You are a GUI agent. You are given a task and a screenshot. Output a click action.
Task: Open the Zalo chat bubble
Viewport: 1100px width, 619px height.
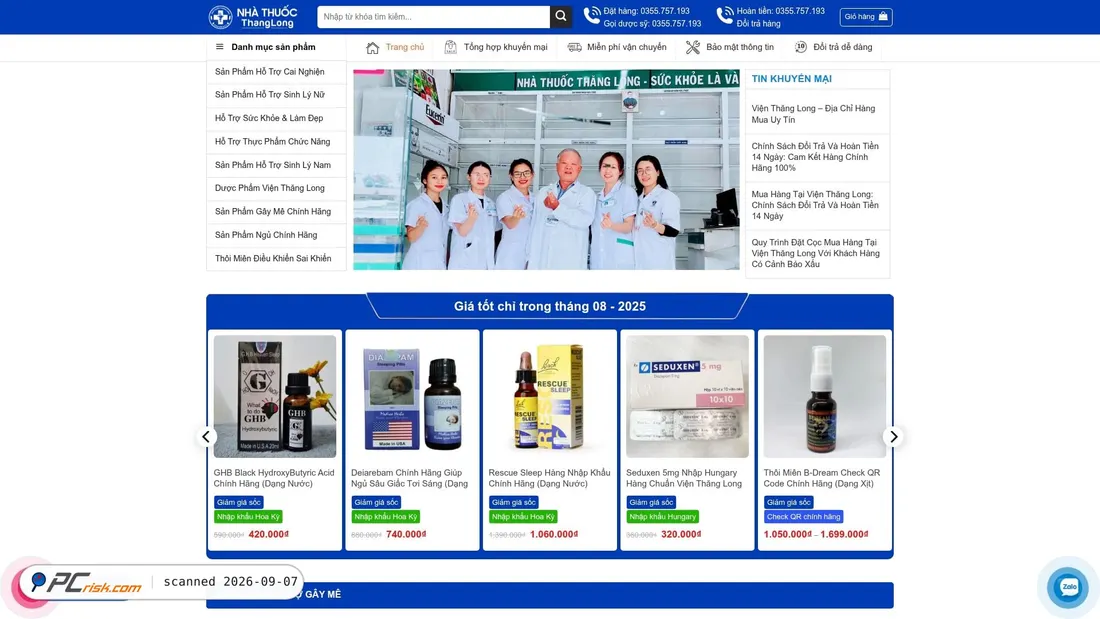pyautogui.click(x=1068, y=587)
